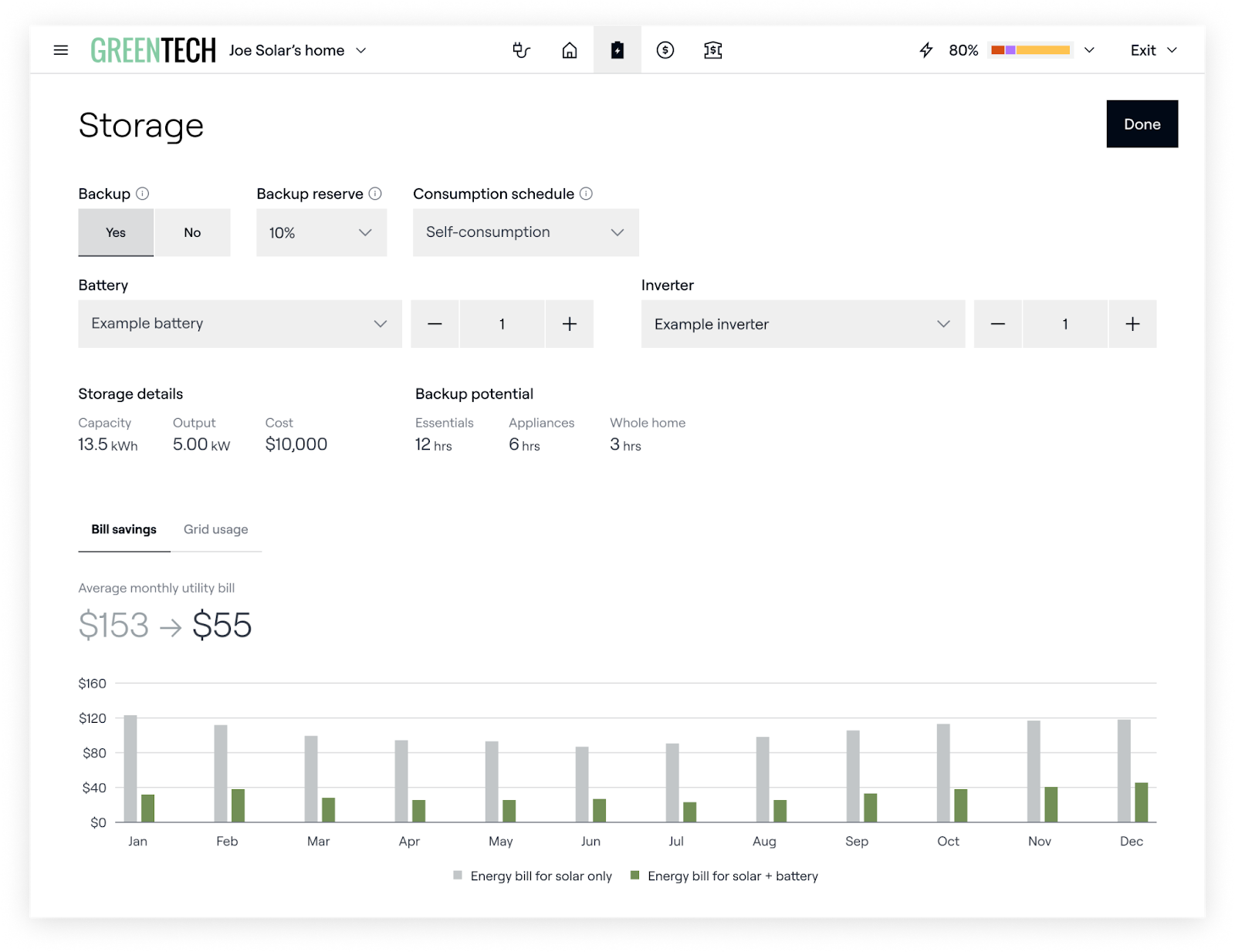Open the Exit menu

[1153, 50]
